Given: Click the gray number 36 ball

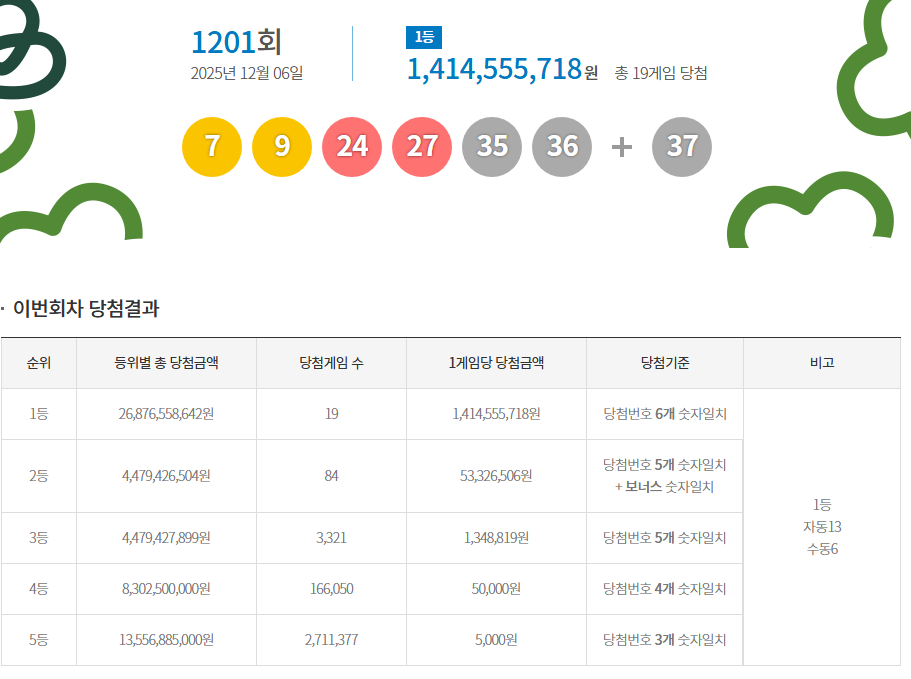Looking at the screenshot, I should click(562, 146).
